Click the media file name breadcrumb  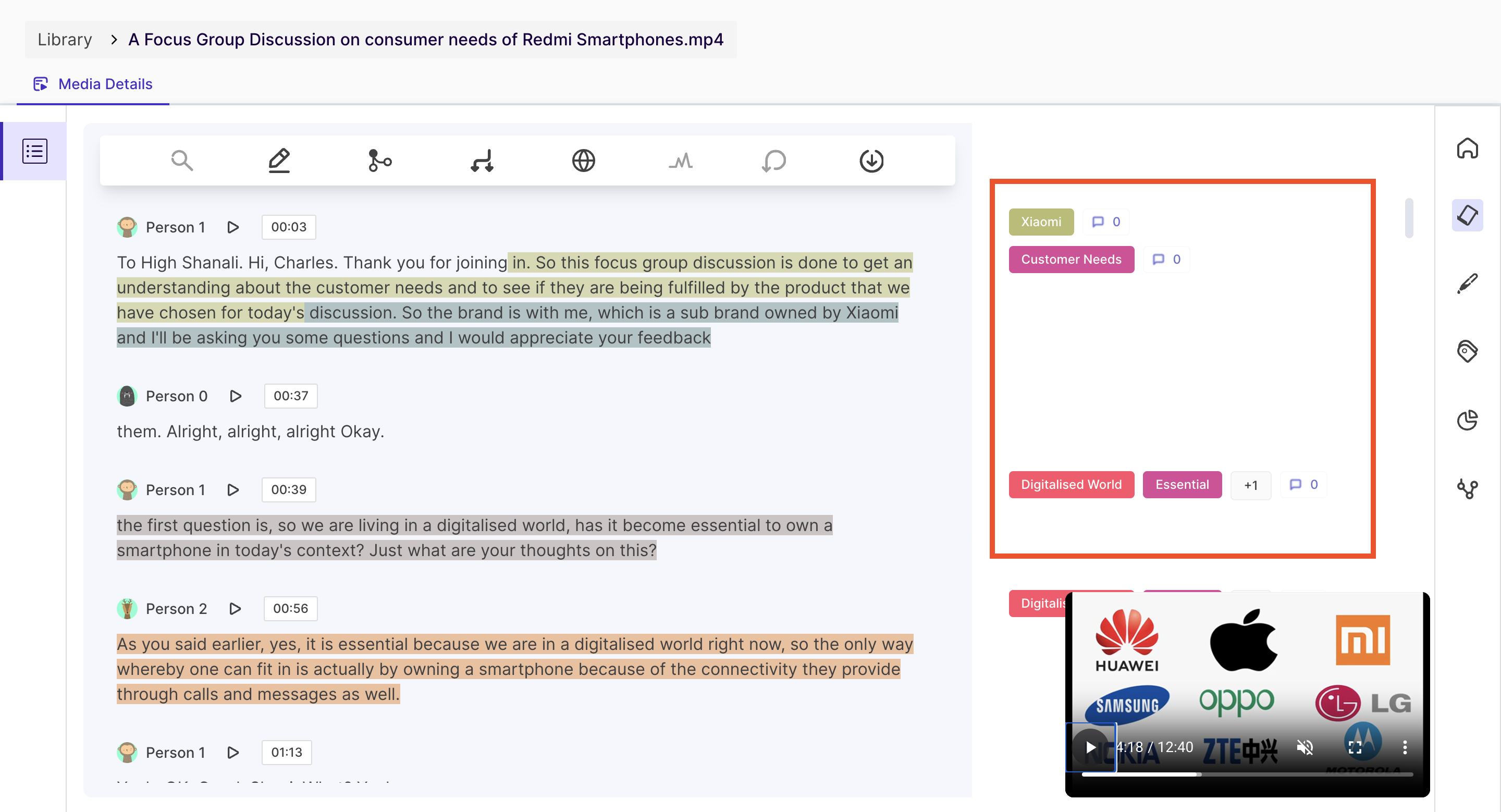(425, 40)
